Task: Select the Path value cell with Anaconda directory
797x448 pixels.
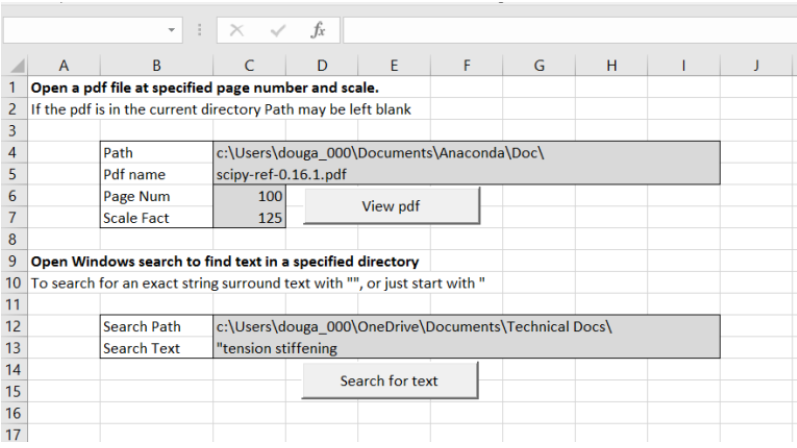Action: tap(466, 153)
